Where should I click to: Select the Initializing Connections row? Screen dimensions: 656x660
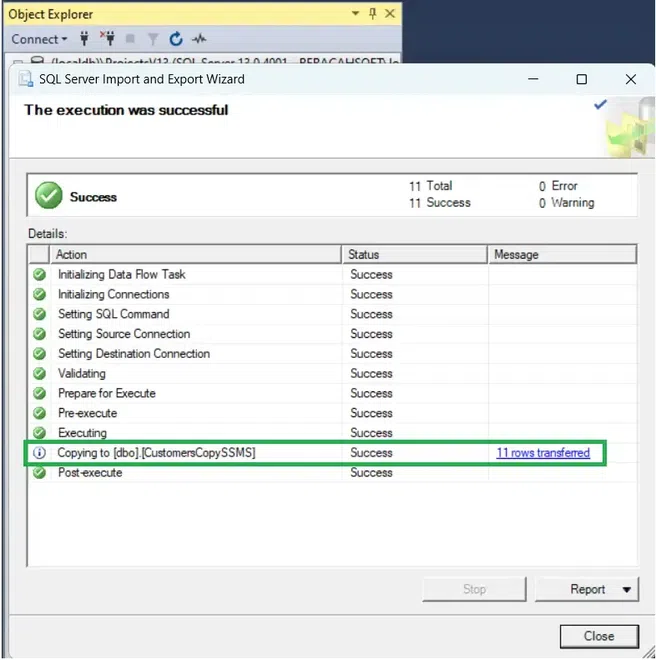click(x=333, y=294)
